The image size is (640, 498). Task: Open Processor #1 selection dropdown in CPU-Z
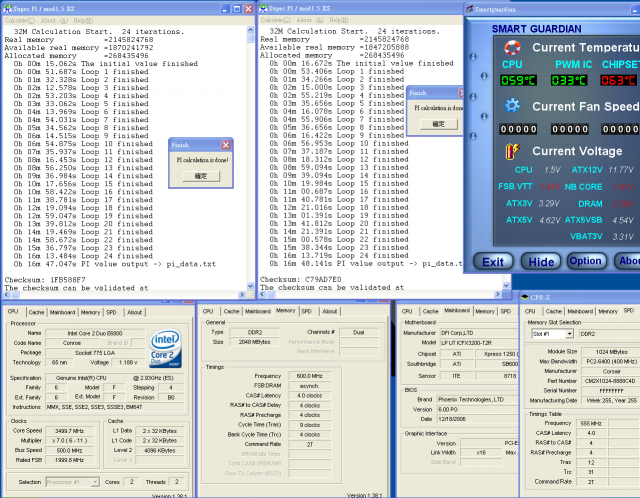click(x=95, y=482)
